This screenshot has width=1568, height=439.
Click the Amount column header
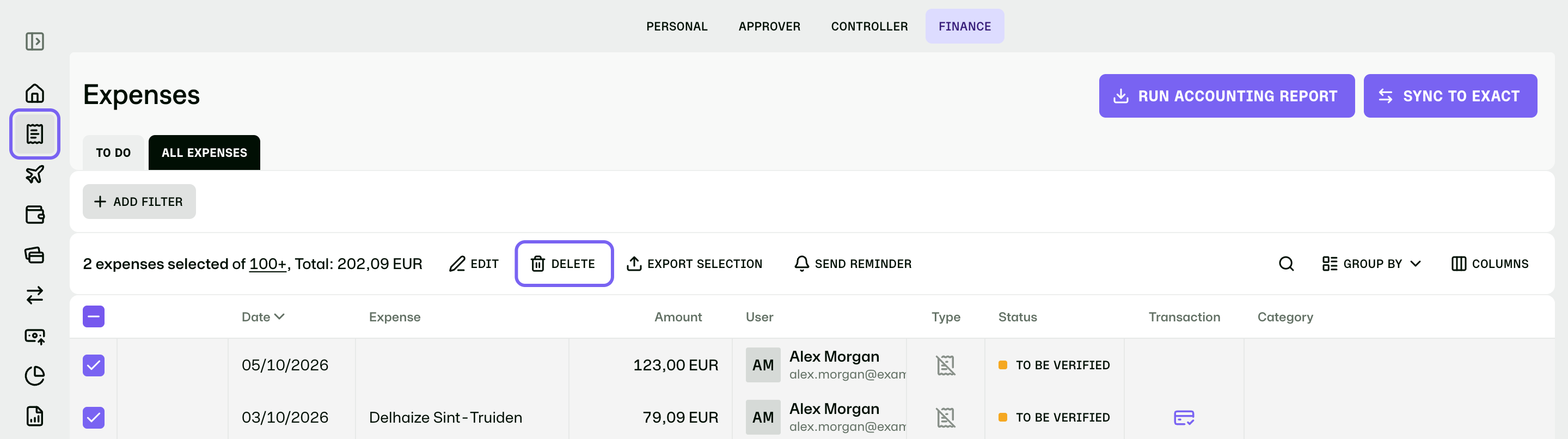point(678,316)
